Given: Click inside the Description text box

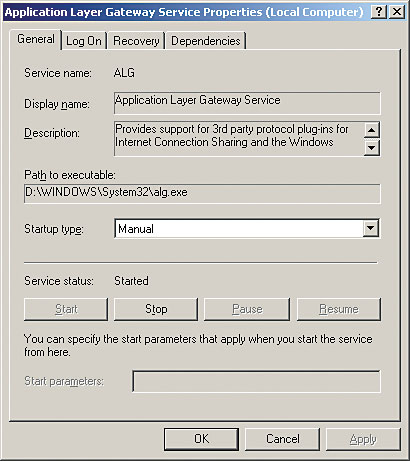Looking at the screenshot, I should (239, 139).
